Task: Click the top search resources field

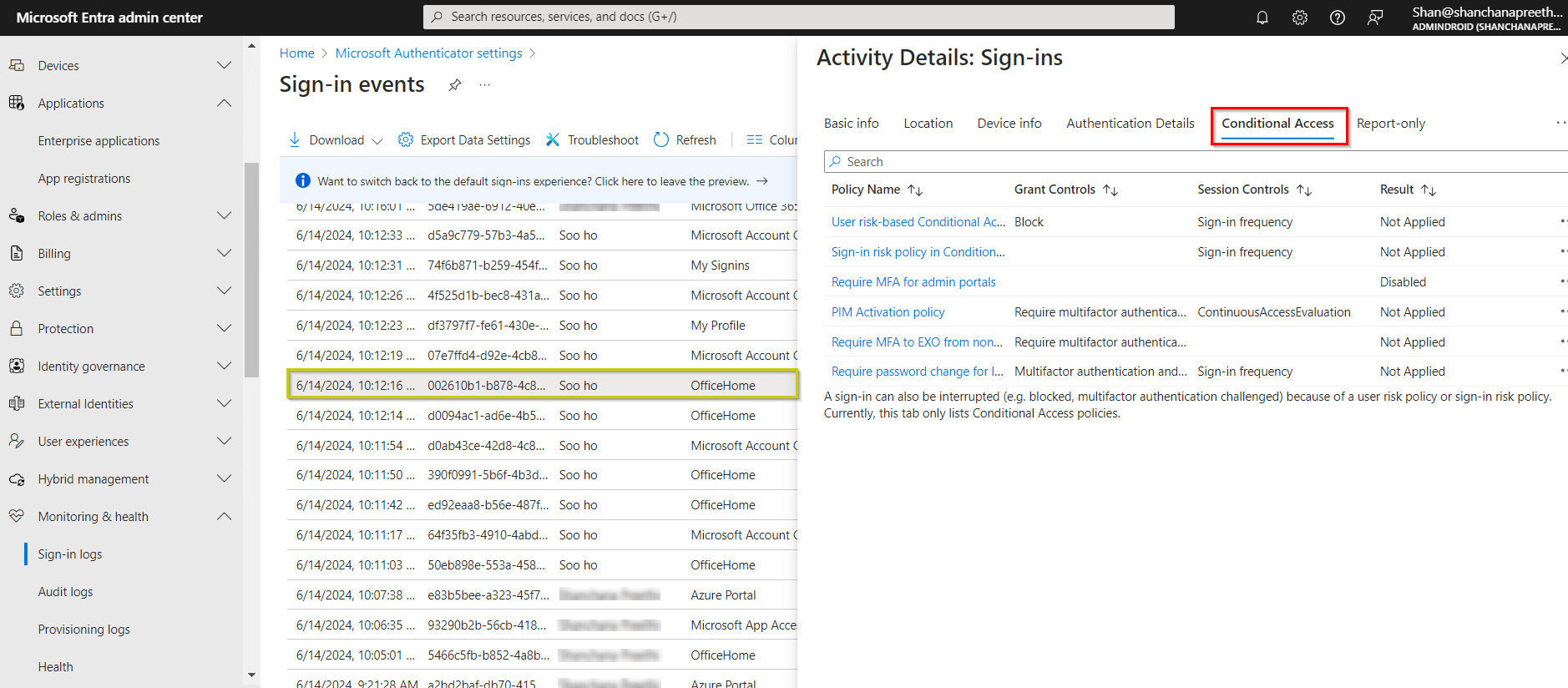Action: (798, 17)
